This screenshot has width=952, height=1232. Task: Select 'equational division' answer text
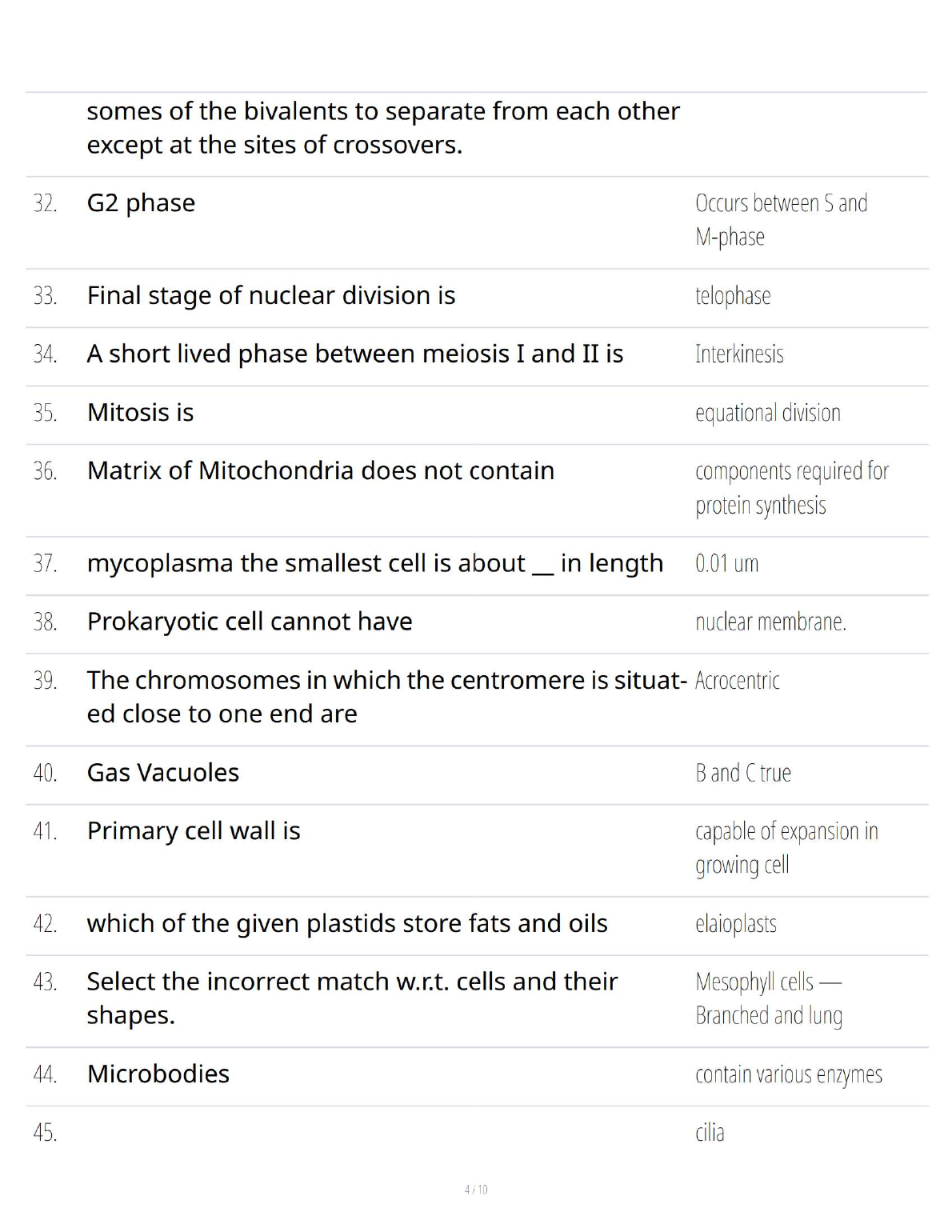point(767,413)
